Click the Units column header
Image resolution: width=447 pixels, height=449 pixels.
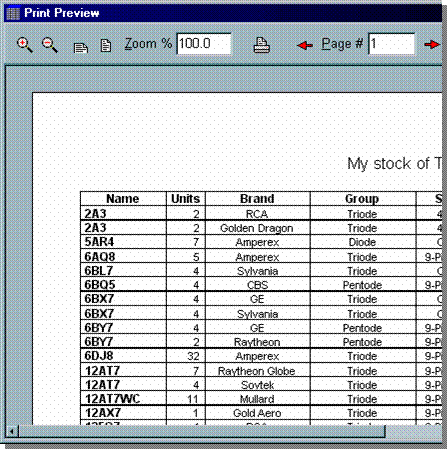pyautogui.click(x=185, y=199)
